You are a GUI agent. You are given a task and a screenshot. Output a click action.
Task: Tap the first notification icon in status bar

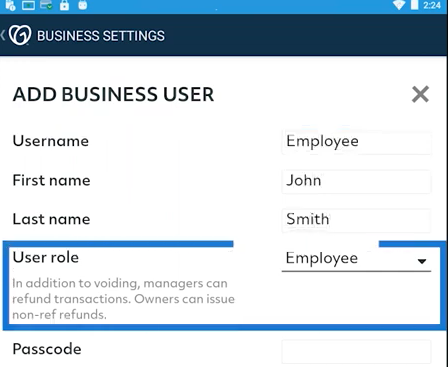(11, 5)
